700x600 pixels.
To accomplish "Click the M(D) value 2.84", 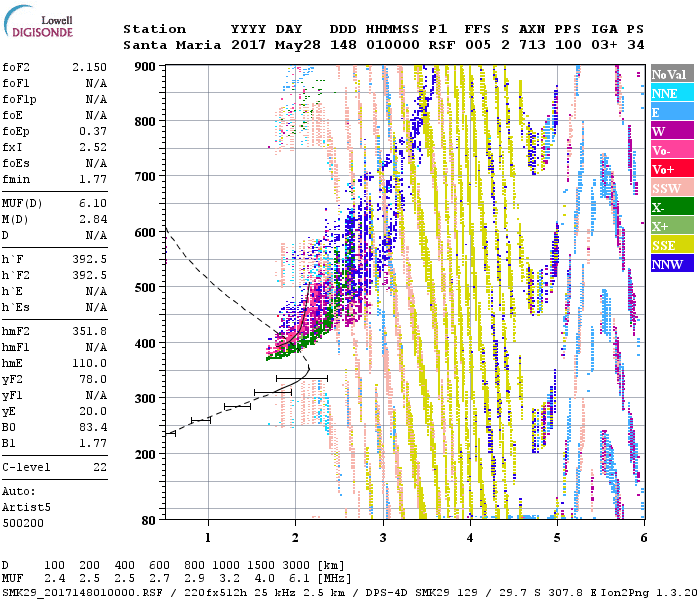I will click(x=93, y=220).
